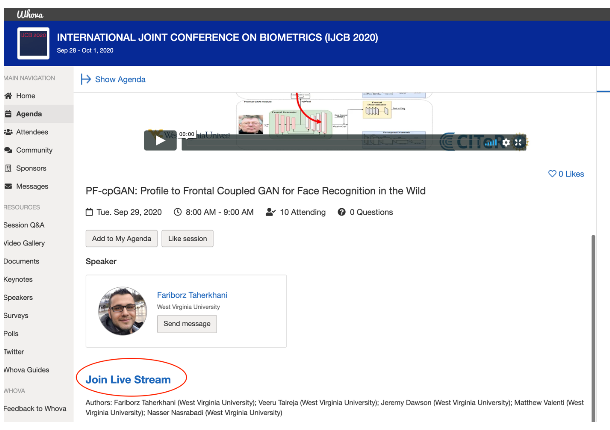Open Video Gallery resource
Screen dimensions: 610x430
(24, 243)
